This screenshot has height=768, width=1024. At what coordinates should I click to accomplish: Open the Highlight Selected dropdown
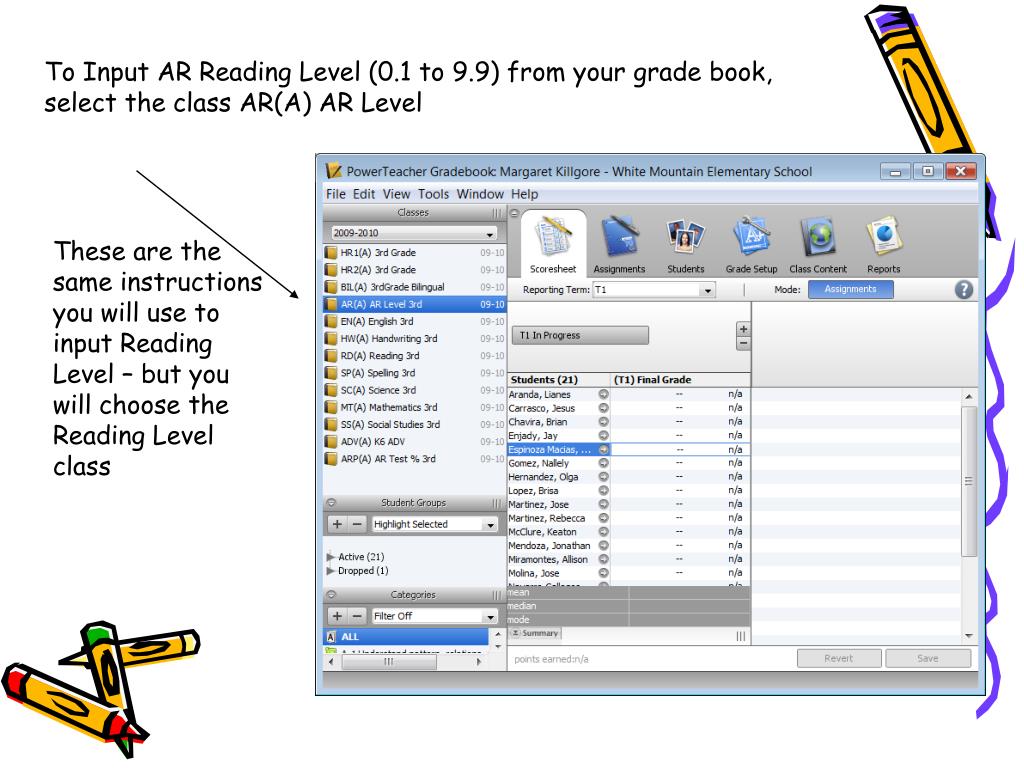434,524
